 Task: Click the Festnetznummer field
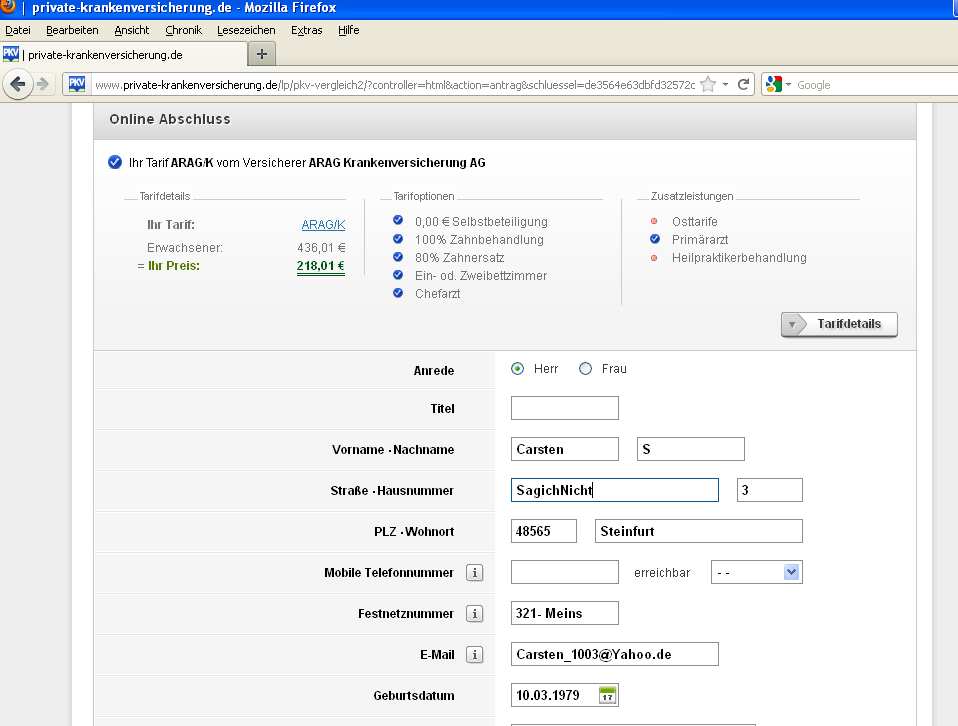pyautogui.click(x=565, y=613)
